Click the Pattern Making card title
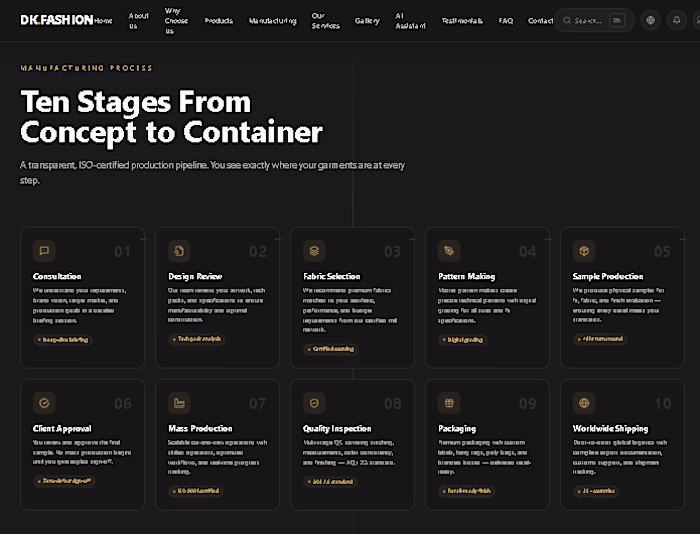 pos(467,276)
